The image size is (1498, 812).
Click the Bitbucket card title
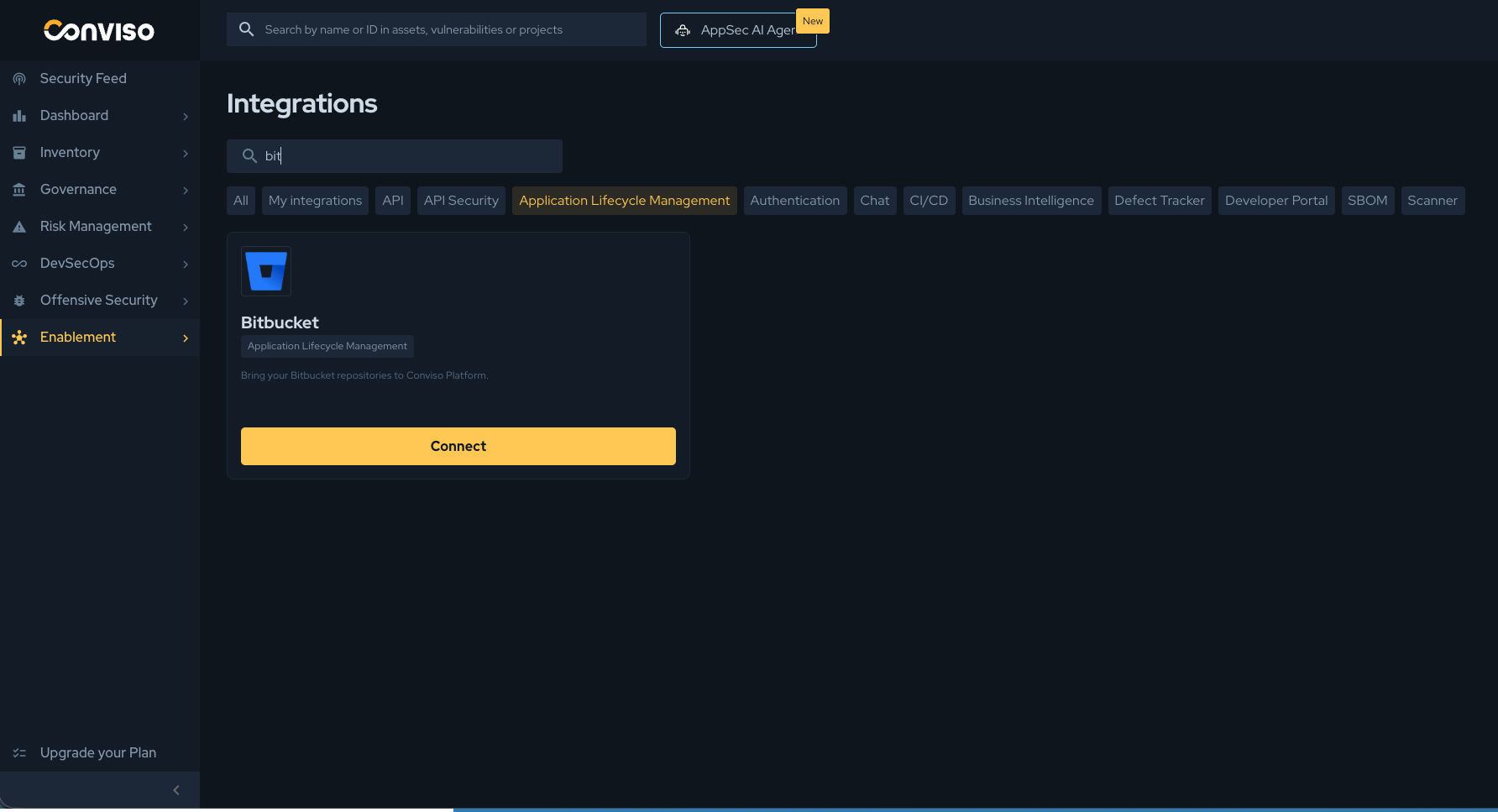(x=280, y=322)
